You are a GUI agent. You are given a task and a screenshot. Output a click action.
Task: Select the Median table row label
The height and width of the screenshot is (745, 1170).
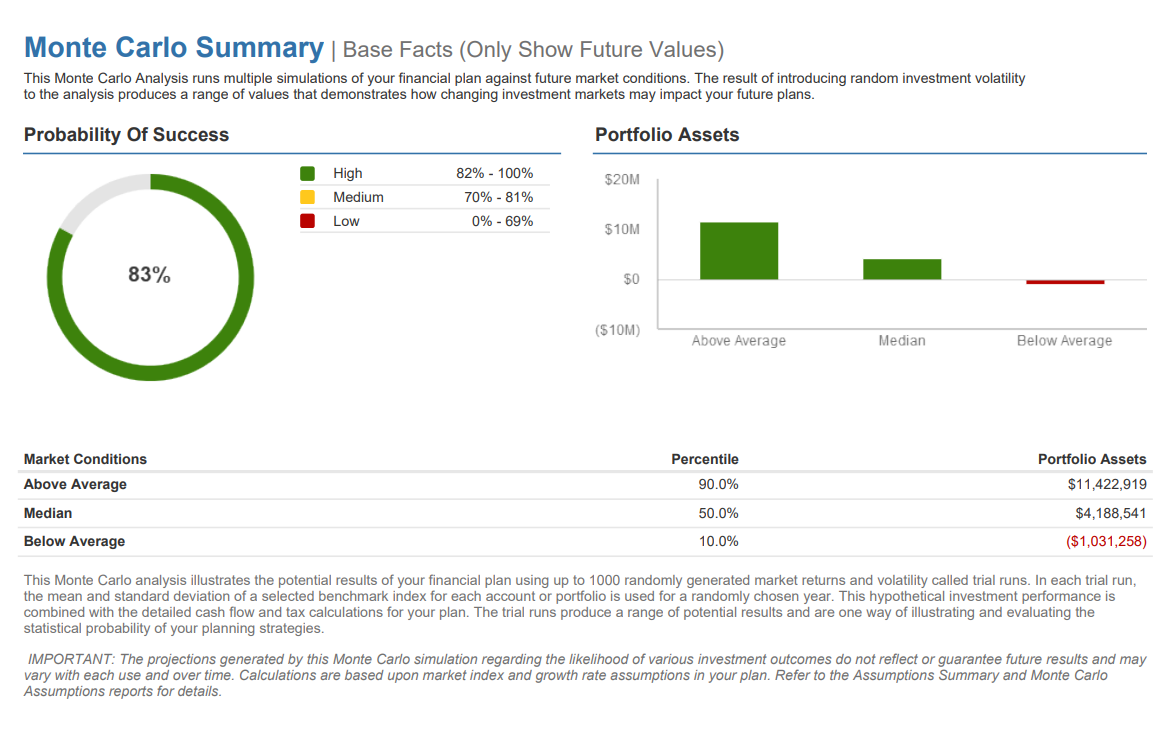pos(48,513)
